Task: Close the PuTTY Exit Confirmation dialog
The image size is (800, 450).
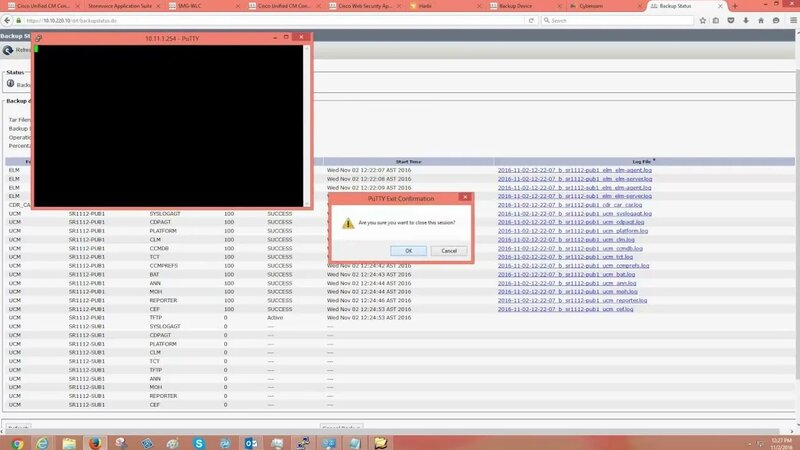Action: click(x=465, y=197)
